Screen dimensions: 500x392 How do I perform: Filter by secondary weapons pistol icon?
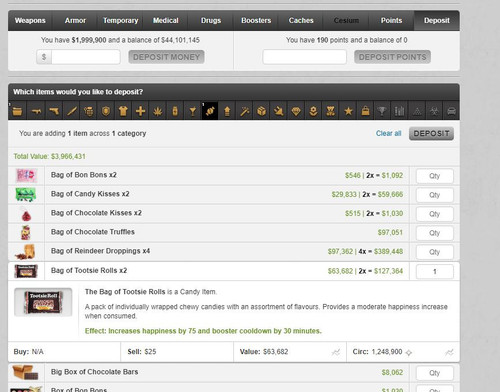54,111
